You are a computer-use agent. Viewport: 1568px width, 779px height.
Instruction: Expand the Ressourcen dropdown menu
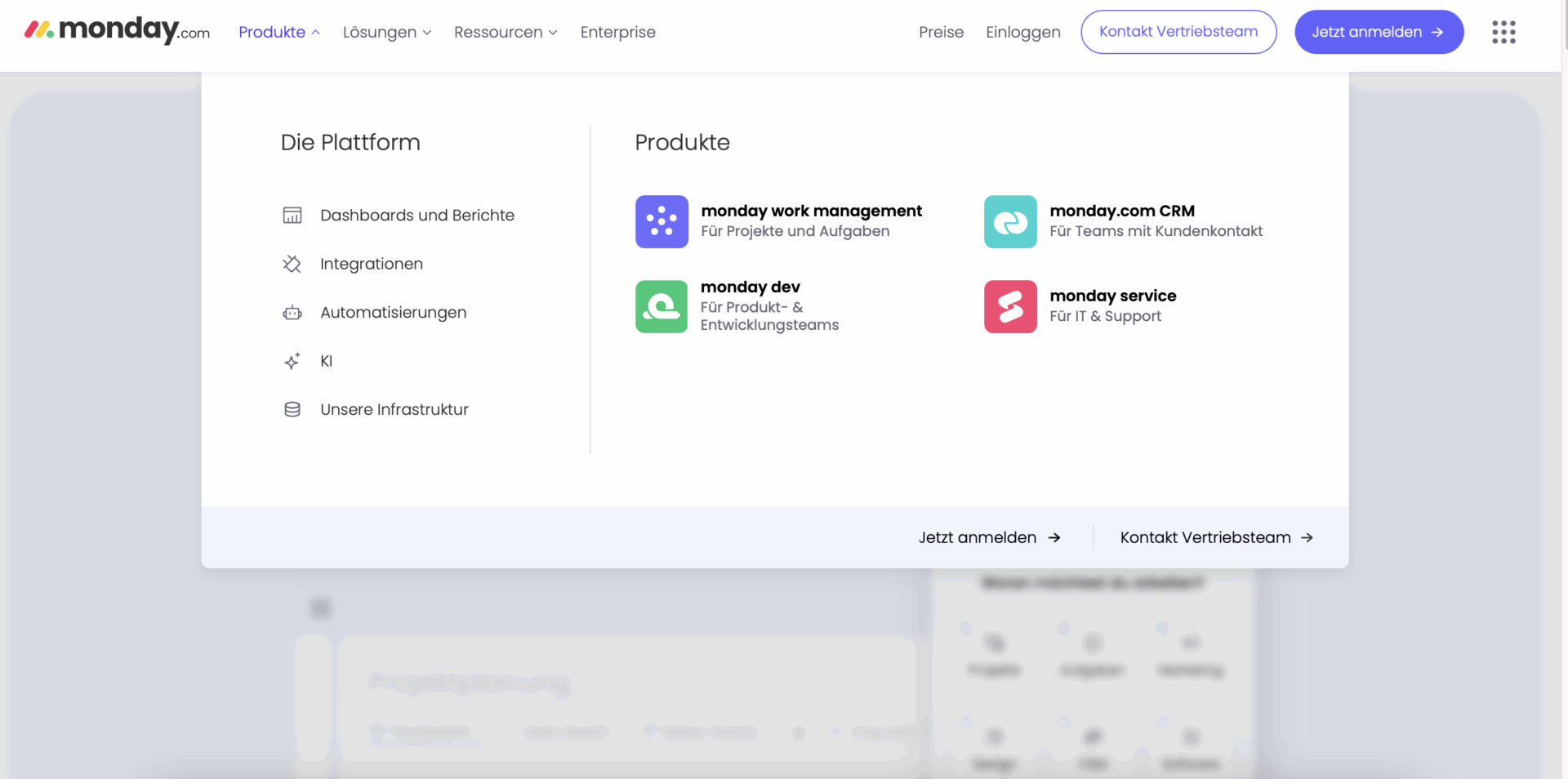[x=506, y=32]
